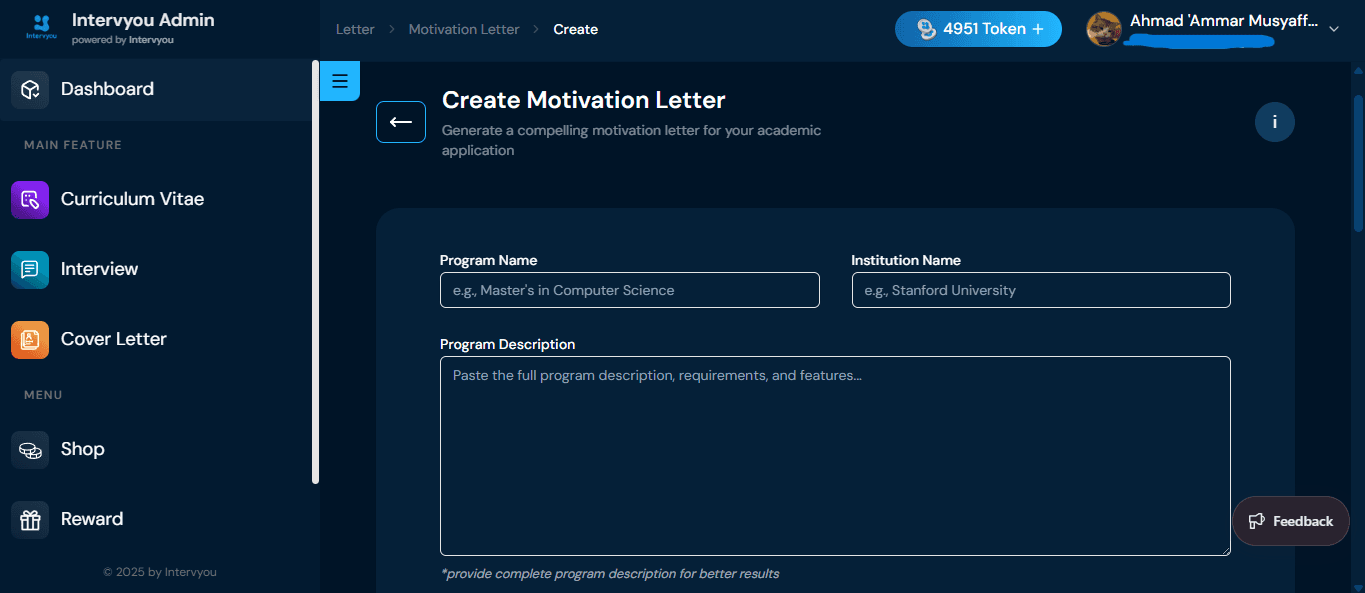
Task: Click the Letter breadcrumb link
Action: pos(355,29)
